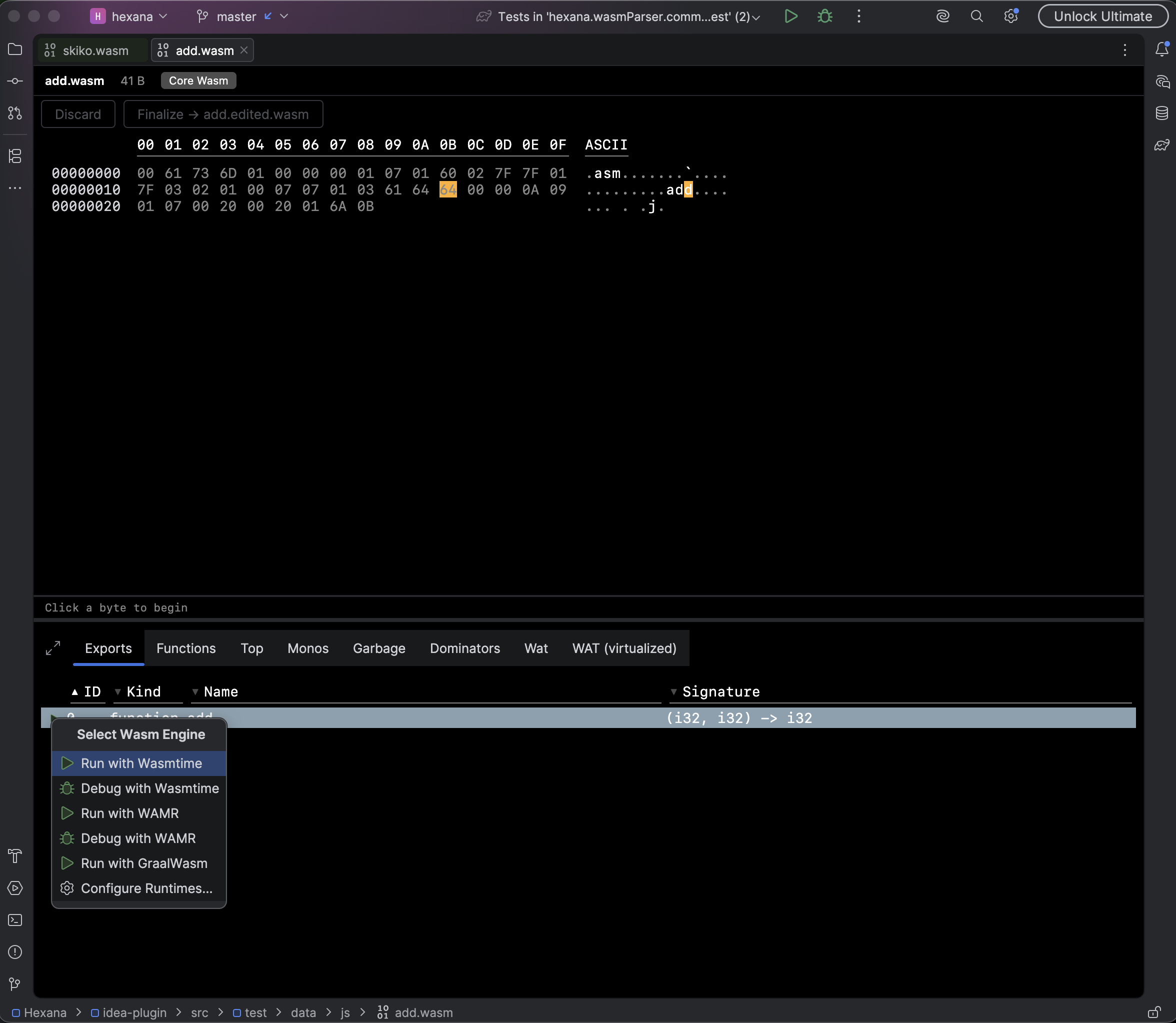Screen dimensions: 1176x1023
Task: Open the Services tool window icon
Action: tap(15, 888)
